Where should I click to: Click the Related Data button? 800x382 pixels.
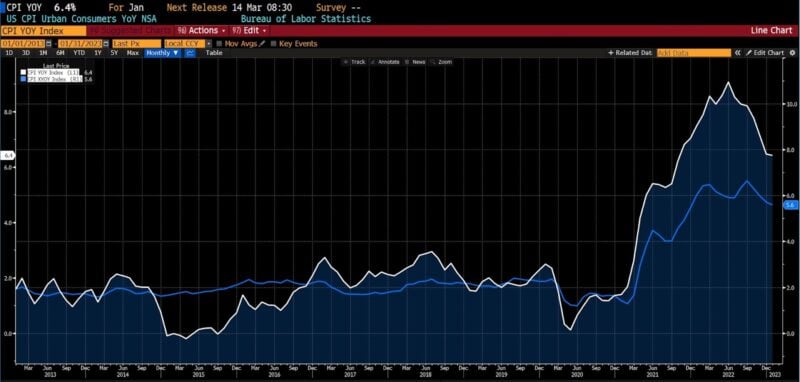[x=630, y=53]
